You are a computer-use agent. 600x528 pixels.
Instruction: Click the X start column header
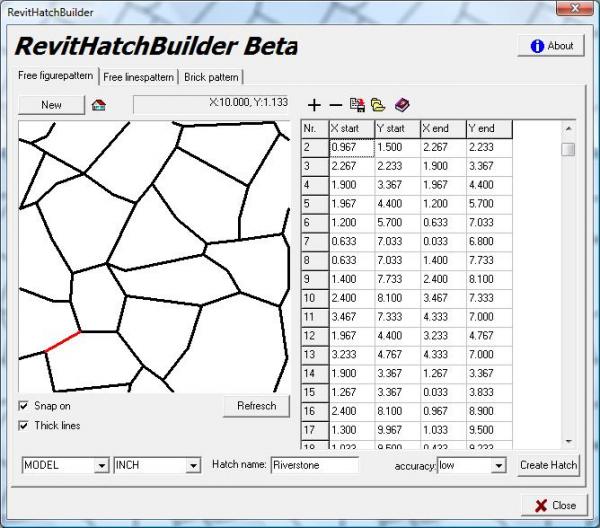pos(352,129)
